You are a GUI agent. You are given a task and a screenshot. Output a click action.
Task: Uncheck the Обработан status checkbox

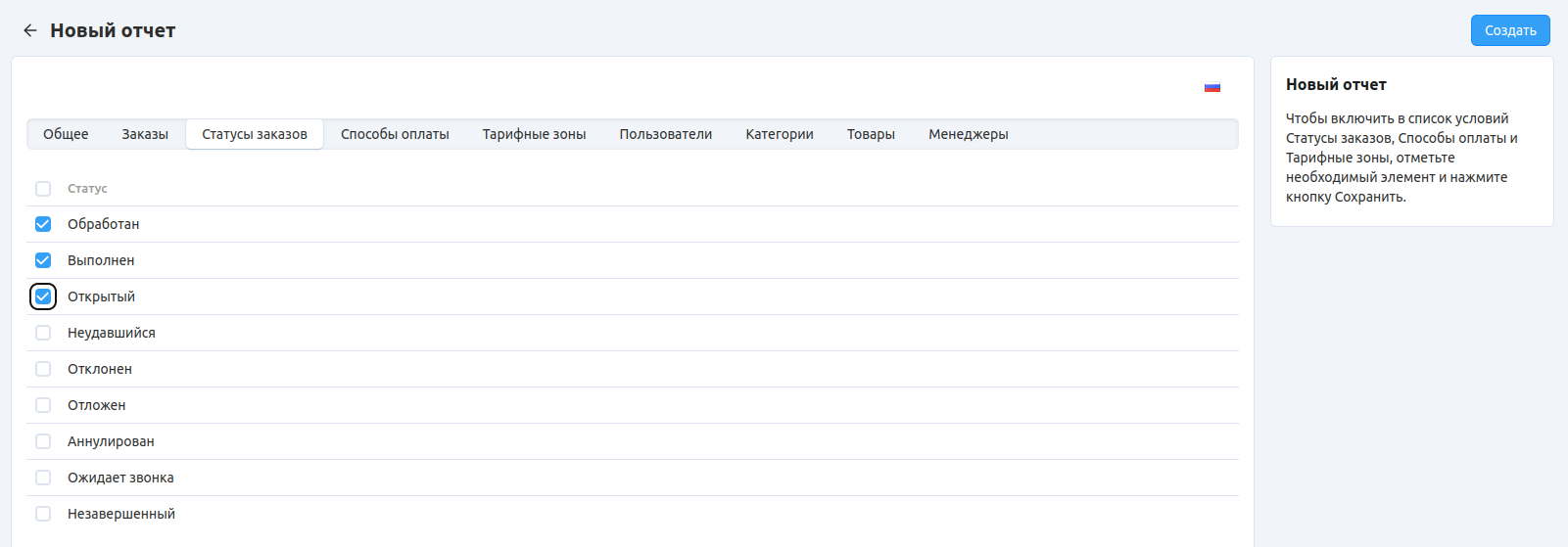coord(43,224)
